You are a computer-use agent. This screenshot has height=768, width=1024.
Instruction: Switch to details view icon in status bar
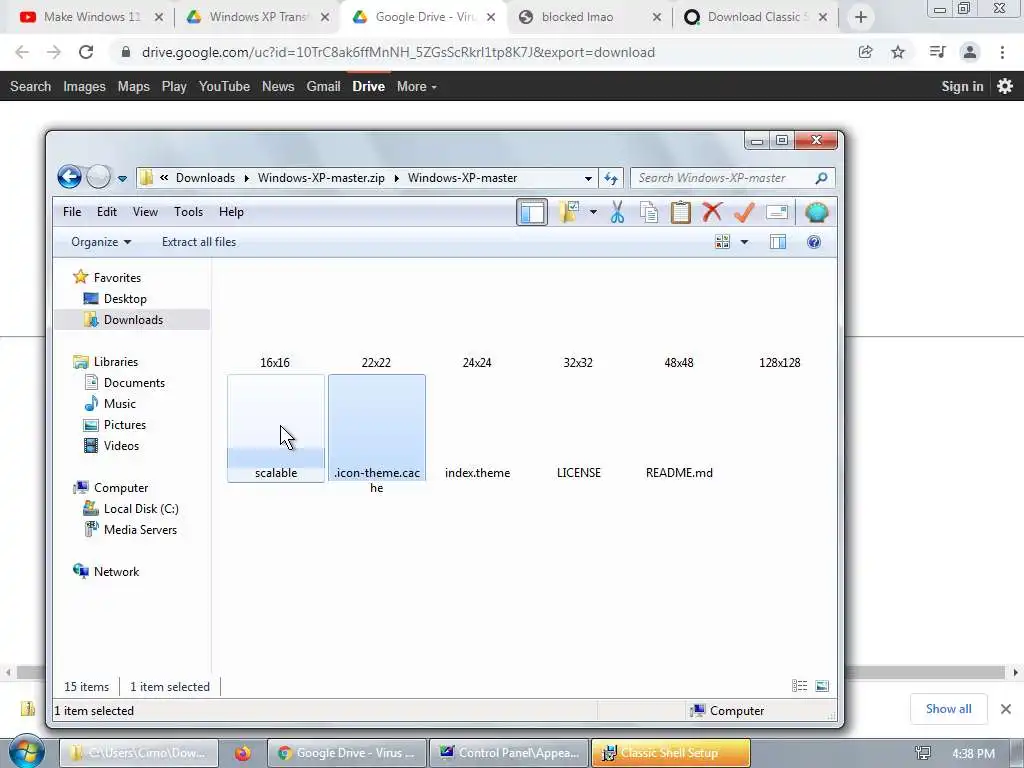point(799,686)
